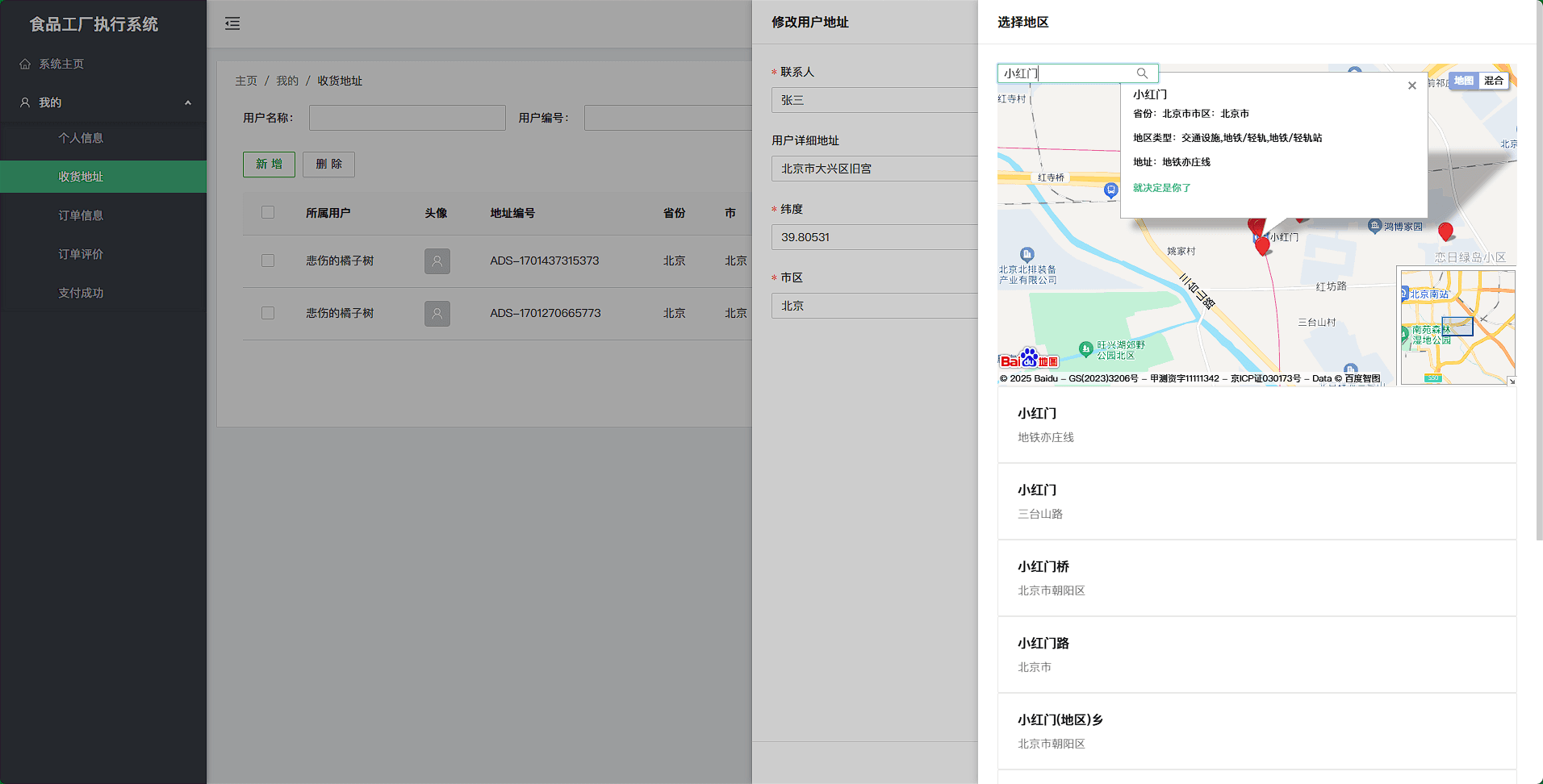Open 订单评价 menu item

tap(103, 254)
